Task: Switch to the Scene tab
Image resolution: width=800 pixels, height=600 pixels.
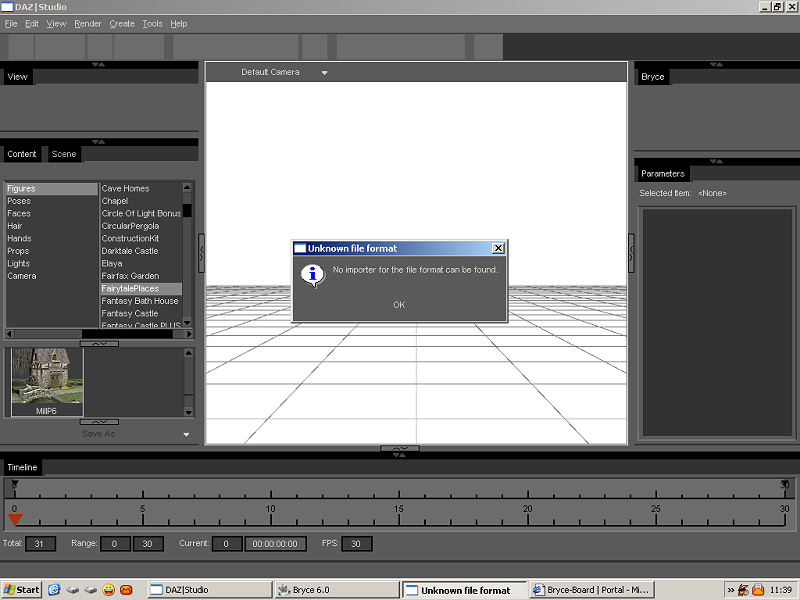Action: [64, 154]
